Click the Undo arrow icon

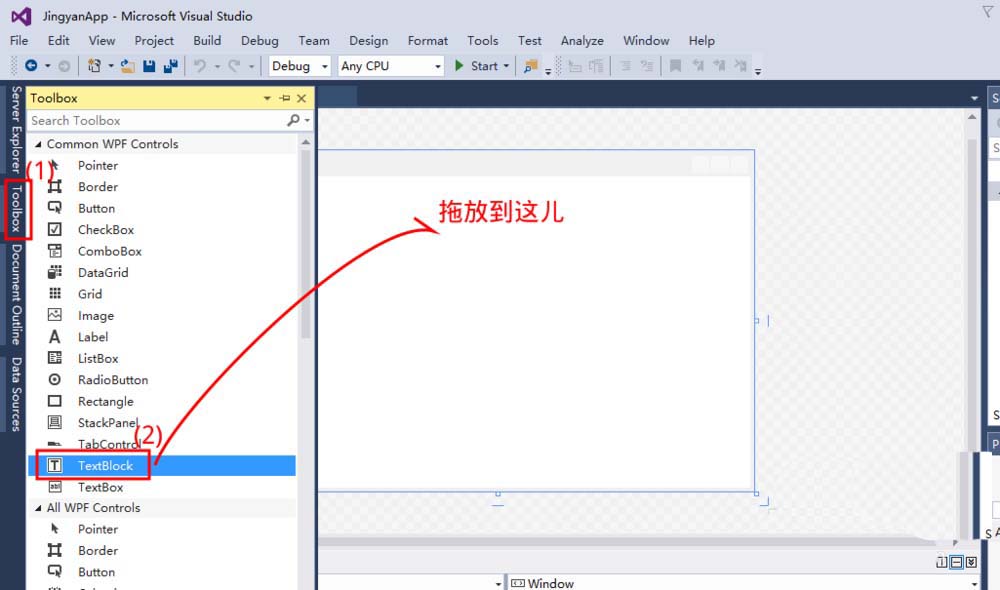[200, 66]
